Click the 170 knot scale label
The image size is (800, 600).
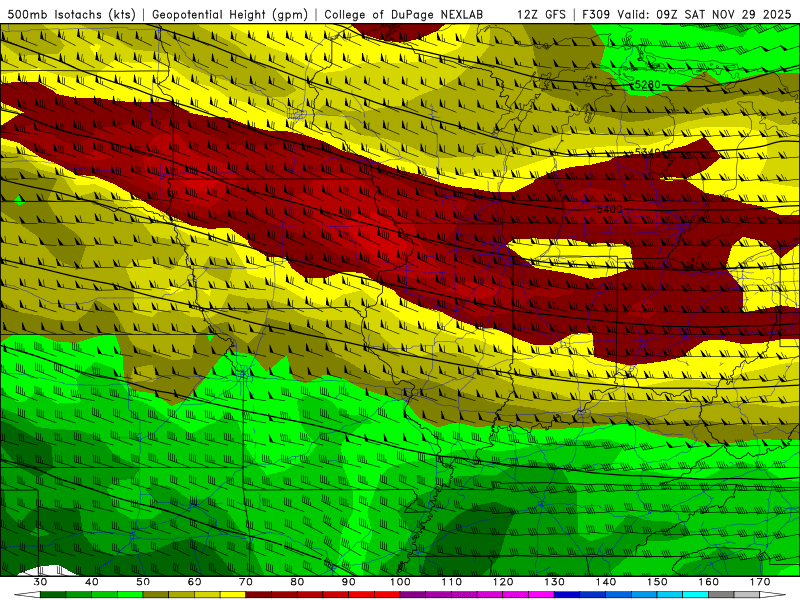point(760,582)
